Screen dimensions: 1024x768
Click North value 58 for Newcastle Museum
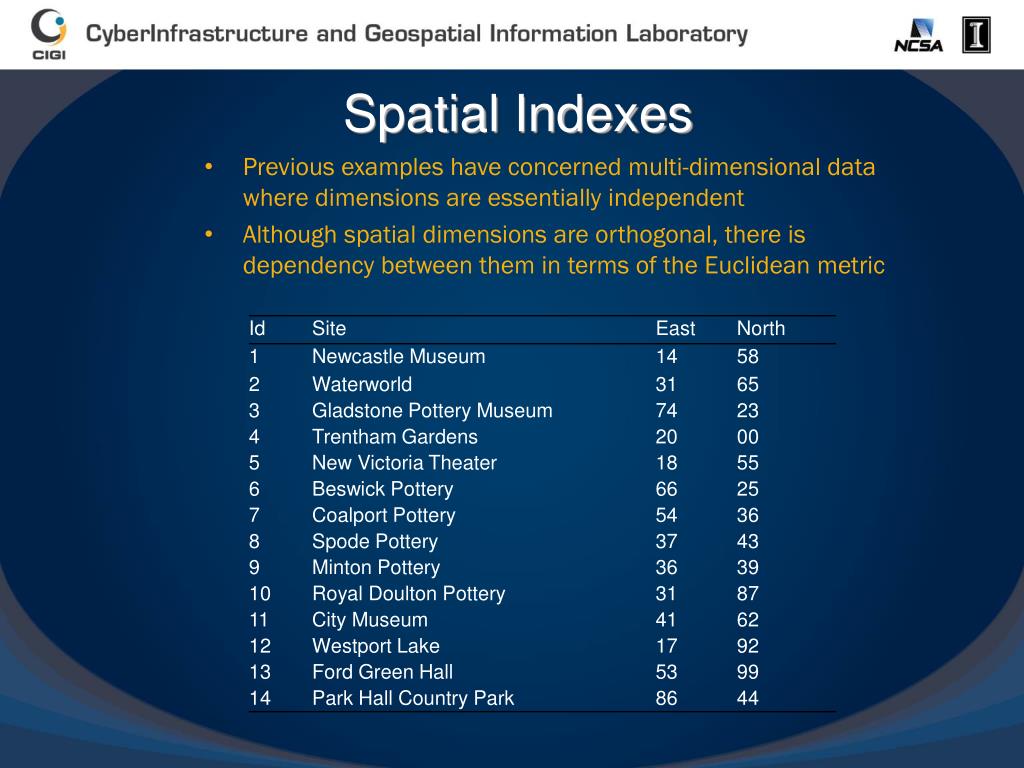748,357
